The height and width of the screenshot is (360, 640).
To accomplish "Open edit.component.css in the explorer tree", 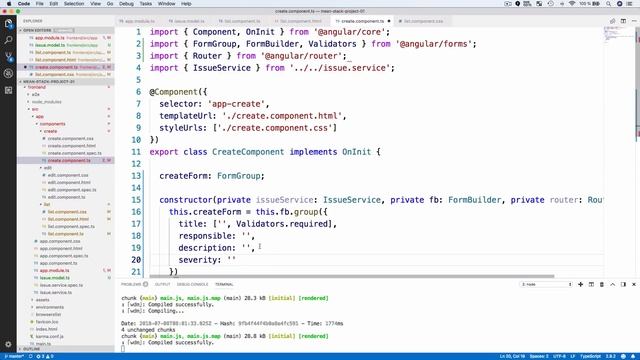I will pyautogui.click(x=68, y=175).
